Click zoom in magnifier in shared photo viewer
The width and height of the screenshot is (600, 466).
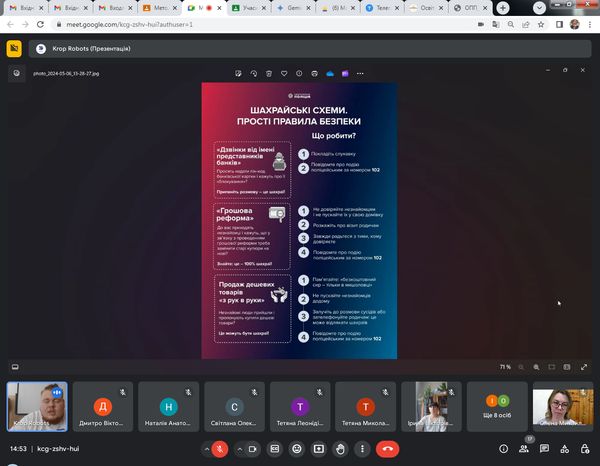tap(537, 367)
